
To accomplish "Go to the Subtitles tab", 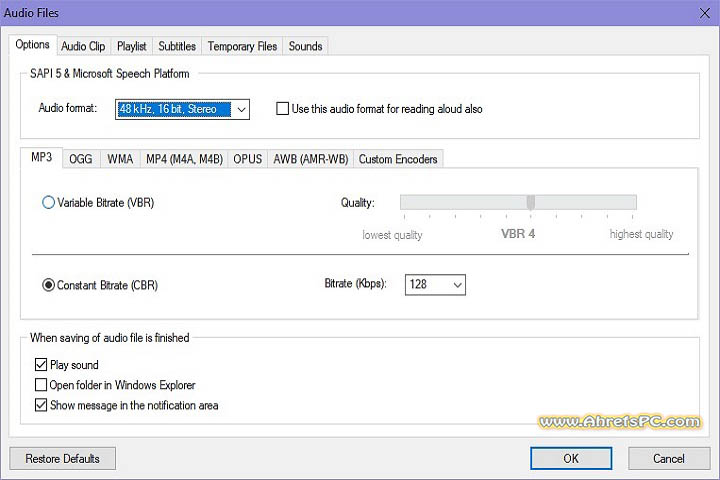I will coord(177,46).
